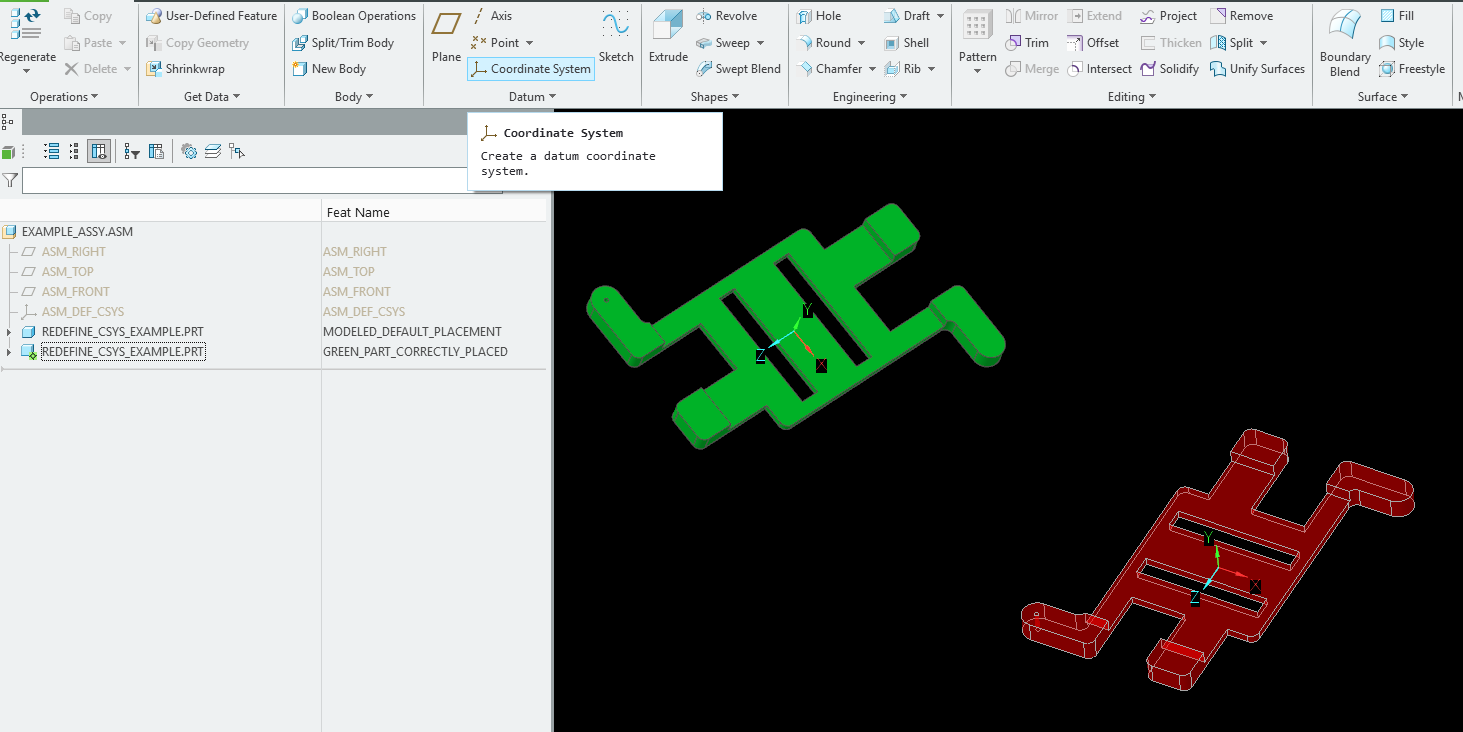This screenshot has width=1463, height=732.
Task: Open the Freestyle surface tool
Action: point(1412,68)
